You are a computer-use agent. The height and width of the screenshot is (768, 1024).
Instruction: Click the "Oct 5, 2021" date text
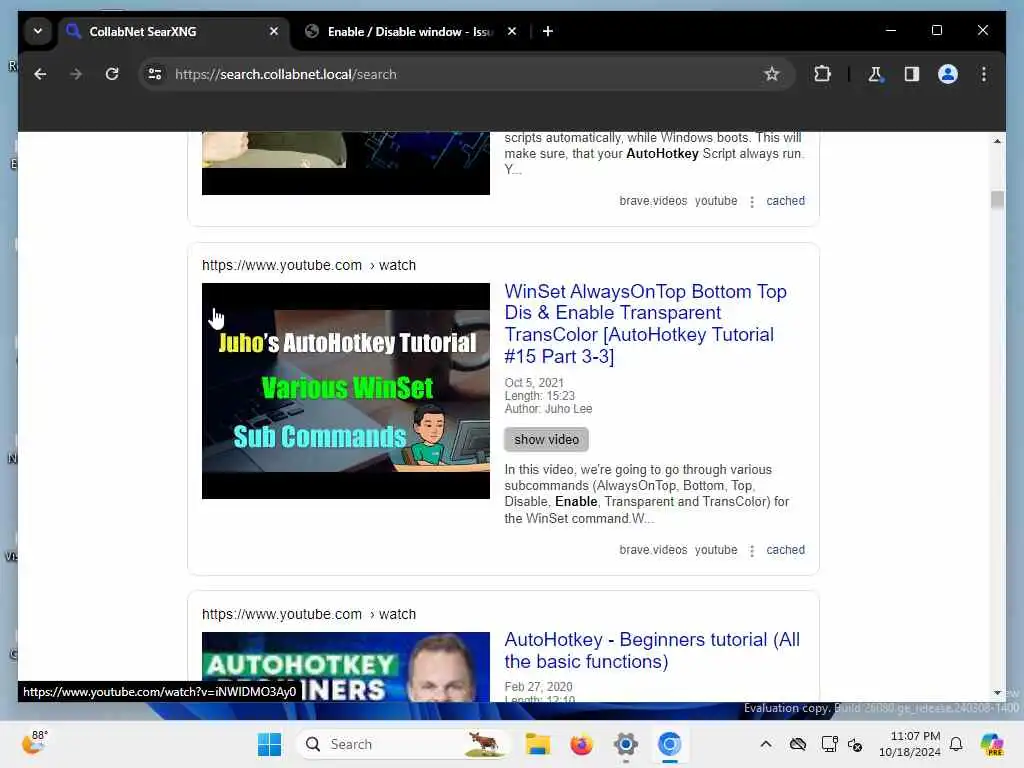(534, 383)
